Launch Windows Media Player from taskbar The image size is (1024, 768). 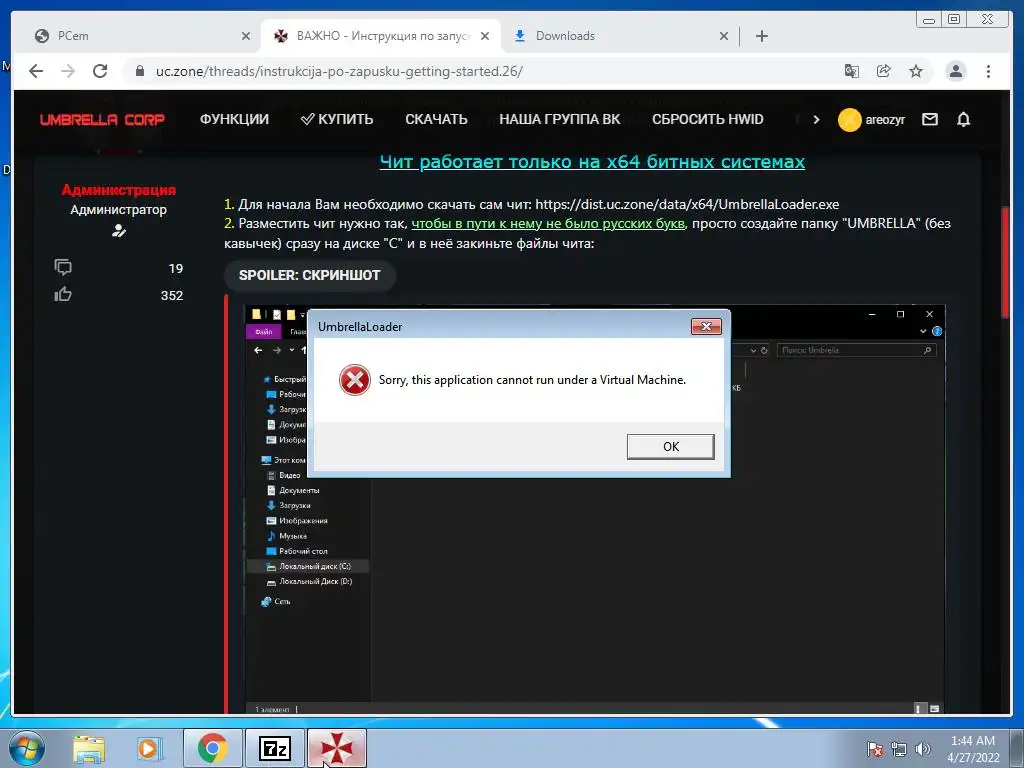point(150,748)
